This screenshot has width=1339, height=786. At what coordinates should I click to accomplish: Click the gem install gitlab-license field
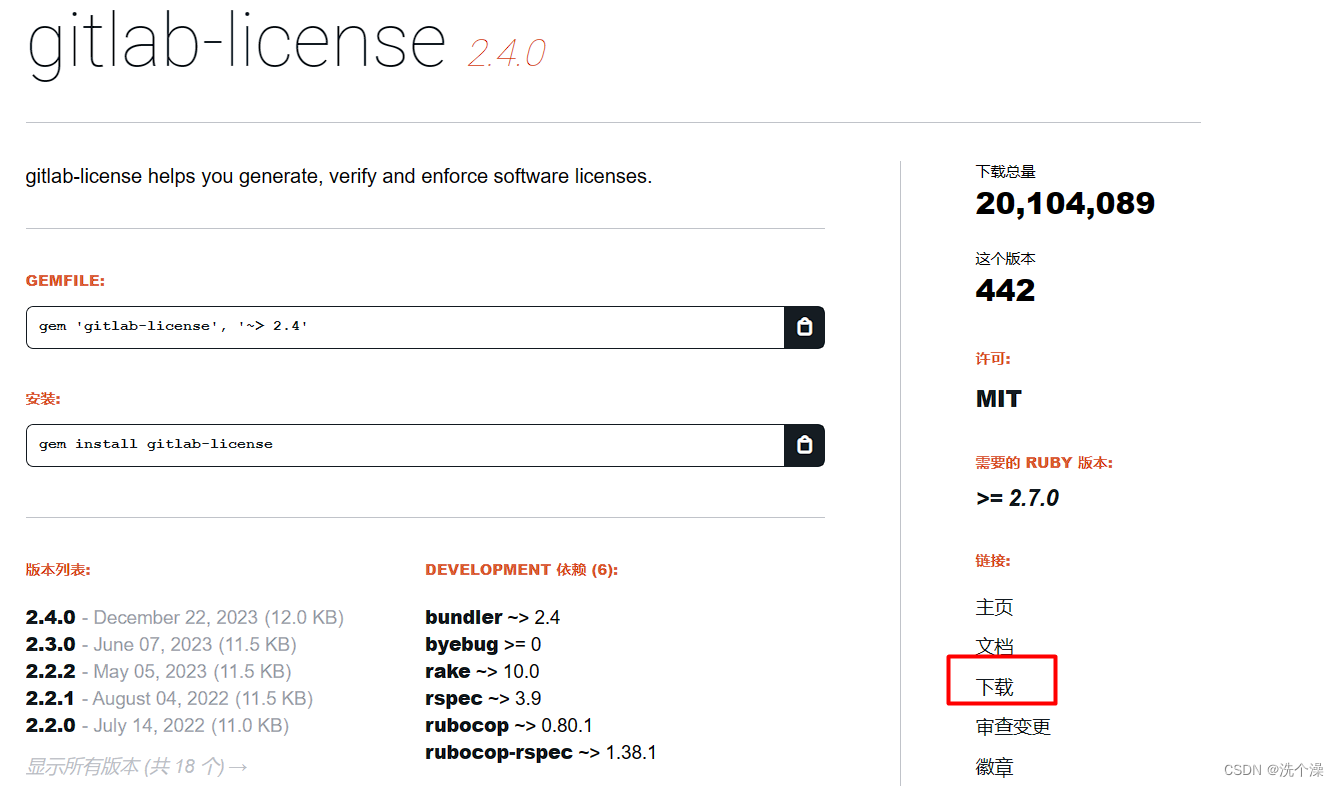coord(405,445)
